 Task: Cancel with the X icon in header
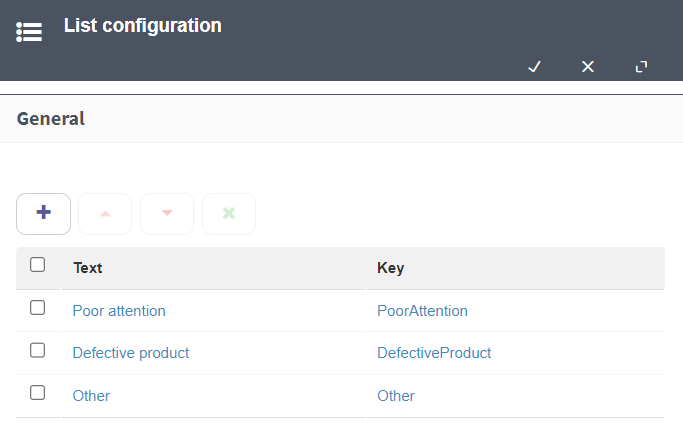588,67
